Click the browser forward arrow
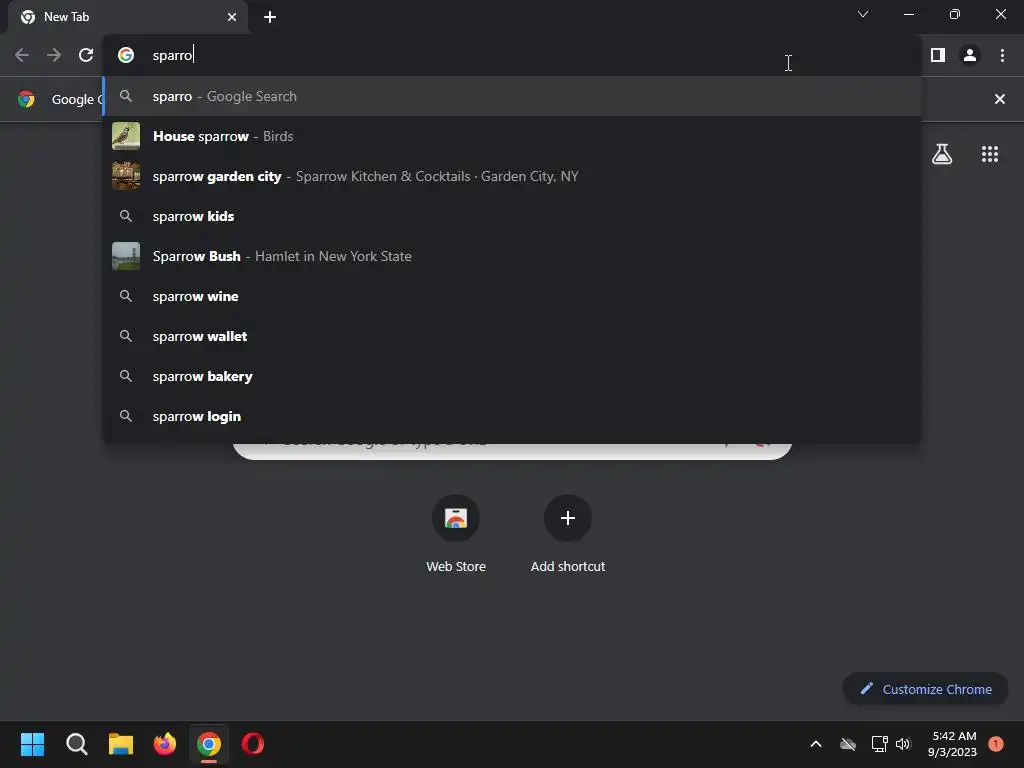The height and width of the screenshot is (768, 1024). point(54,55)
